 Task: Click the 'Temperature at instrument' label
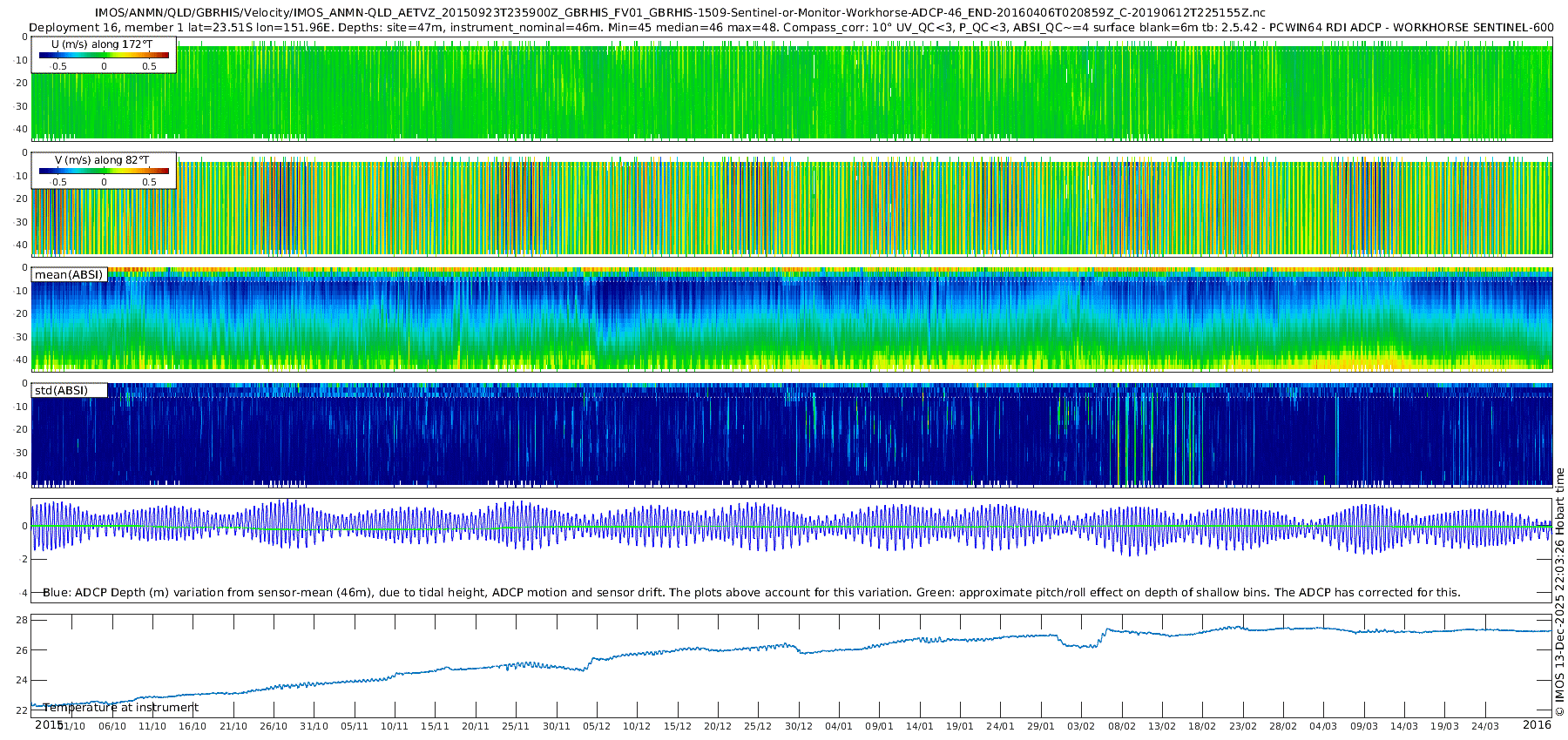pos(121,708)
